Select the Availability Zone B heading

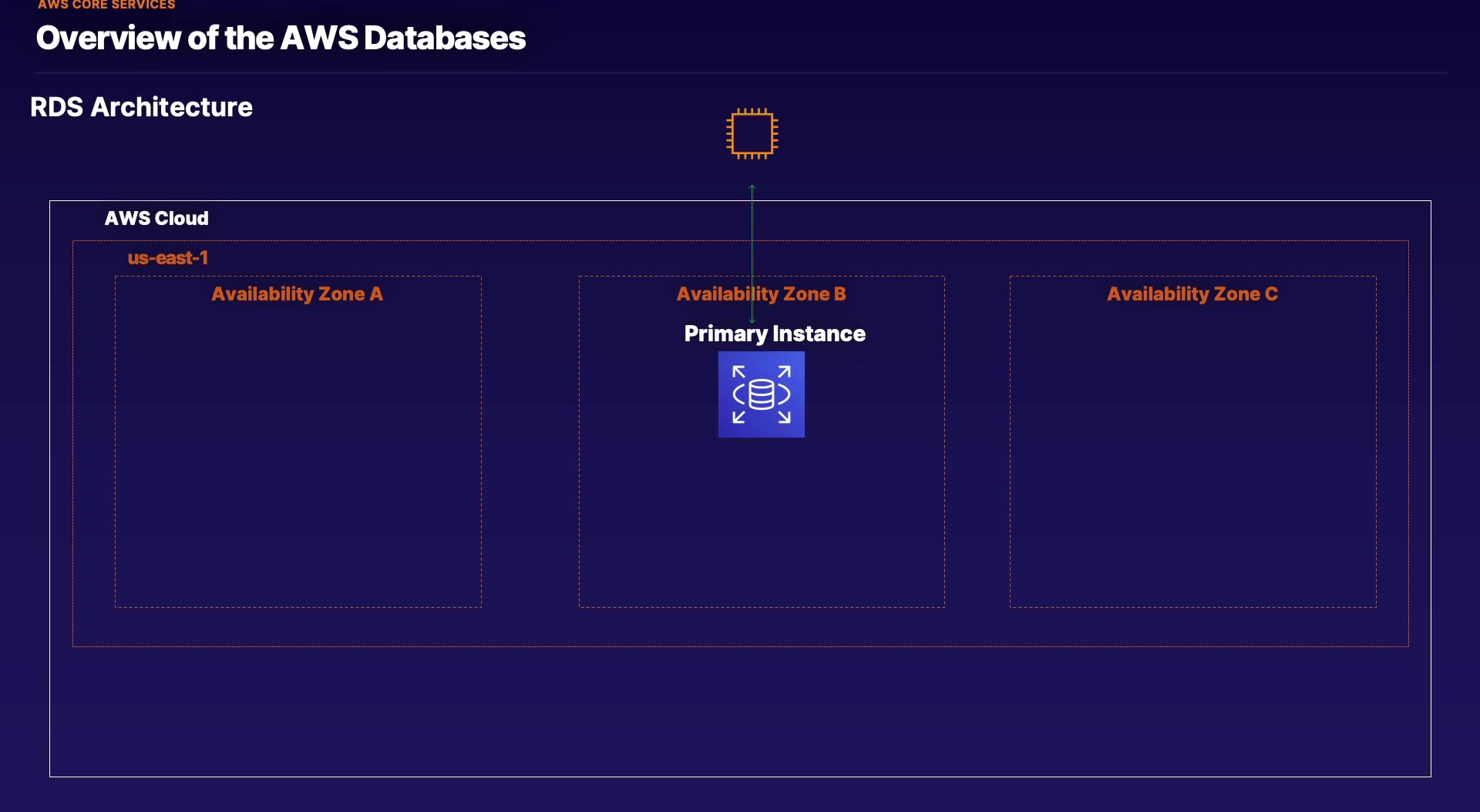pyautogui.click(x=761, y=294)
